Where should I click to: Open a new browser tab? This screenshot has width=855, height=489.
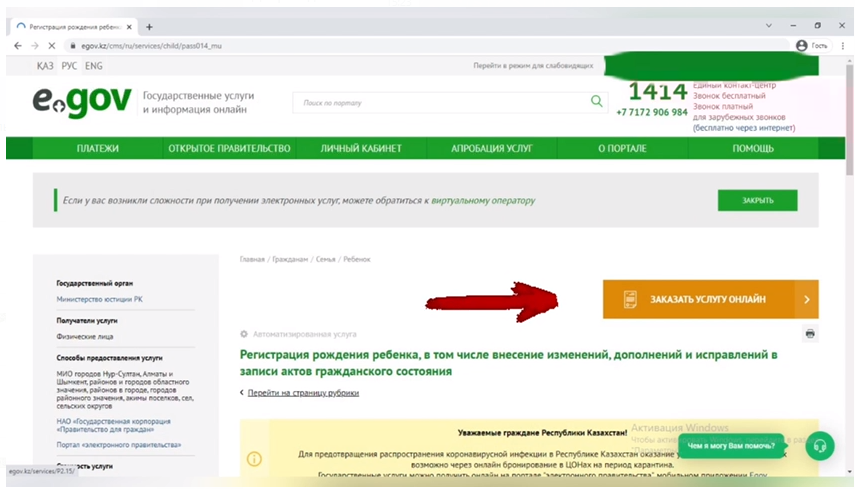[x=150, y=26]
